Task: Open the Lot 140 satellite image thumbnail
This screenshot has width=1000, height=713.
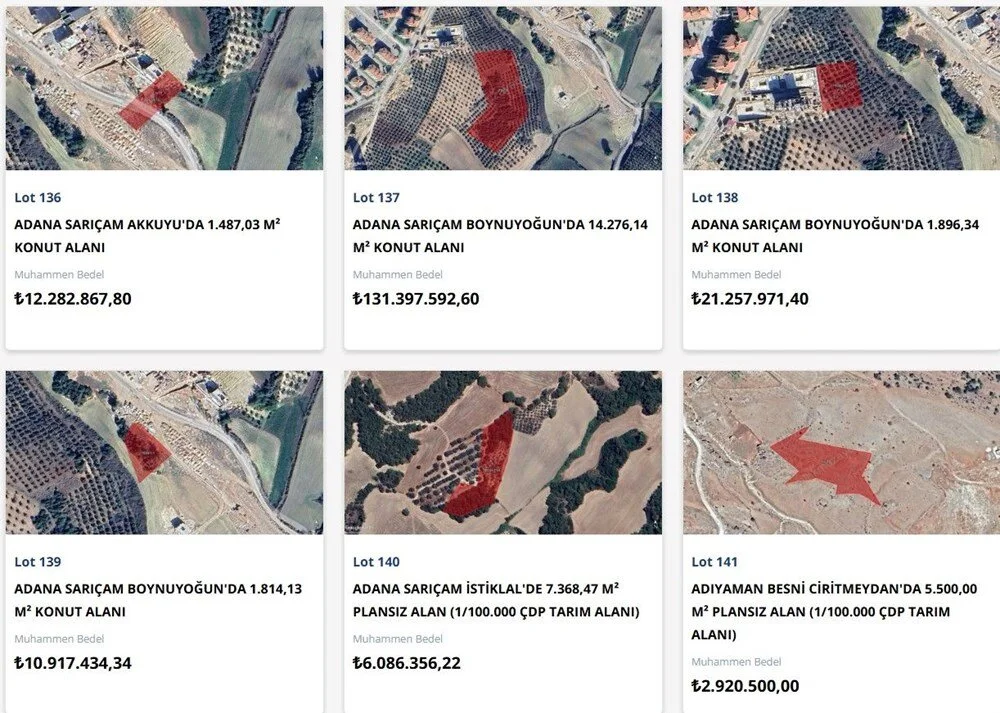Action: tap(503, 452)
